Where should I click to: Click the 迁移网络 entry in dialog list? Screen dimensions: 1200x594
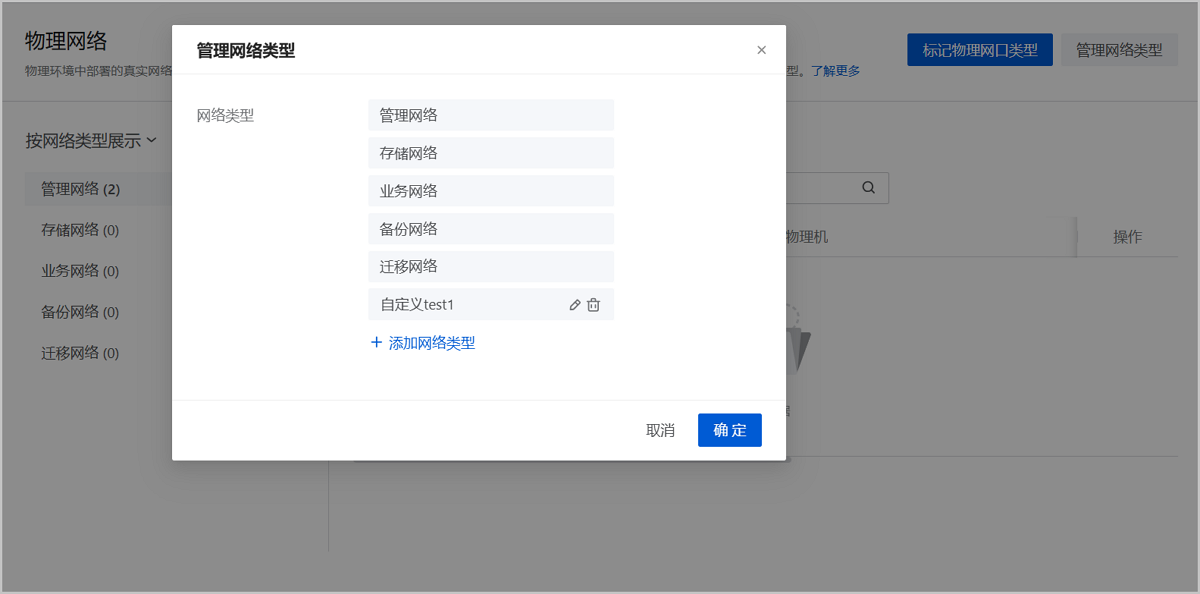click(x=490, y=267)
